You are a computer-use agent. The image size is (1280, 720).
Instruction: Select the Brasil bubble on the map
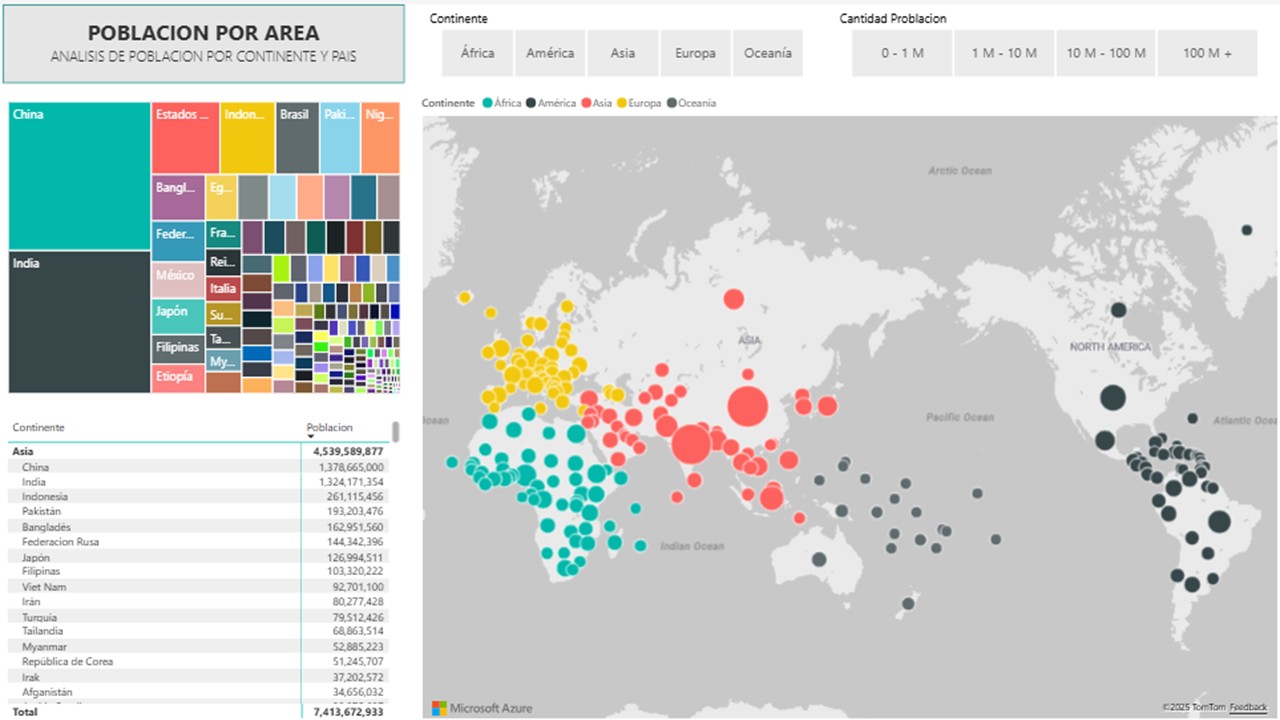coord(1218,521)
